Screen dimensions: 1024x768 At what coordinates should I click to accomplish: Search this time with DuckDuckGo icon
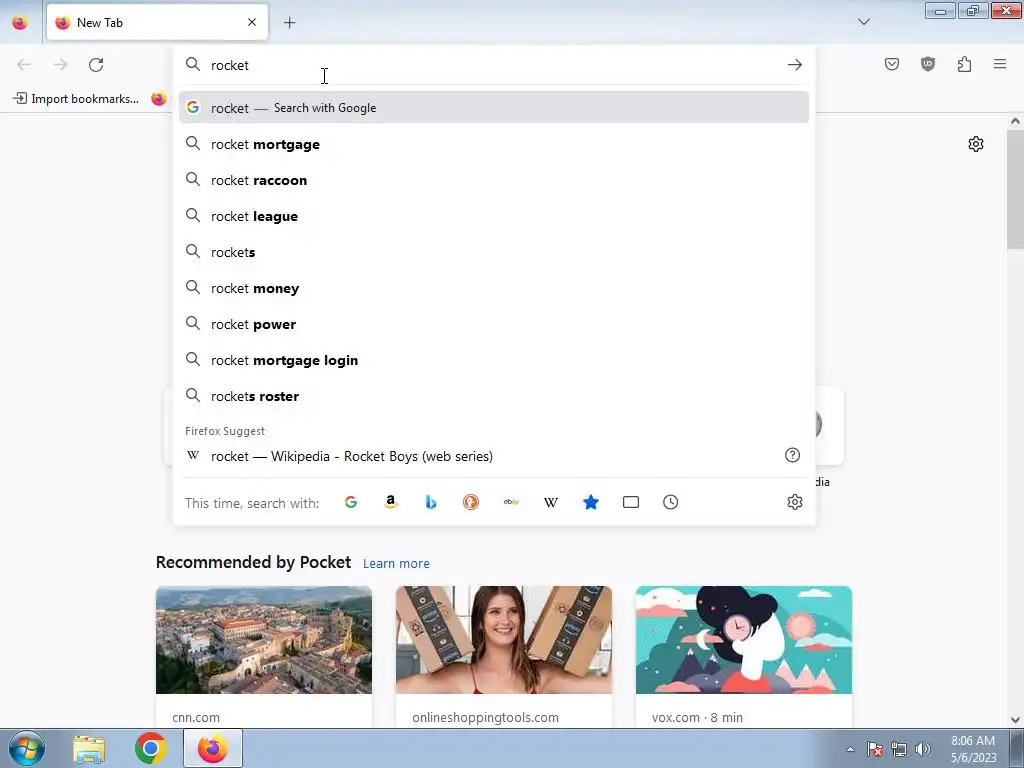pos(471,502)
